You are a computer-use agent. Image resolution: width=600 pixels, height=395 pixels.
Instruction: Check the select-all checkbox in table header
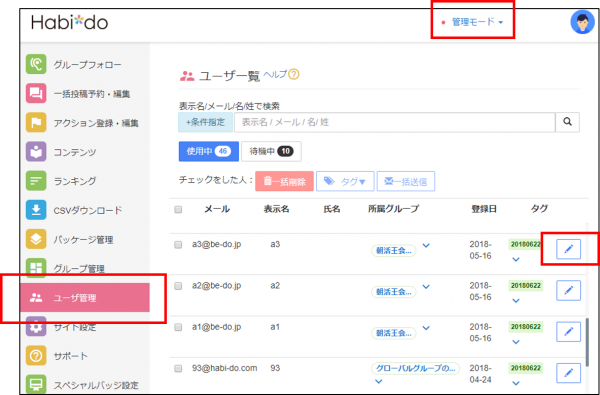pyautogui.click(x=178, y=209)
